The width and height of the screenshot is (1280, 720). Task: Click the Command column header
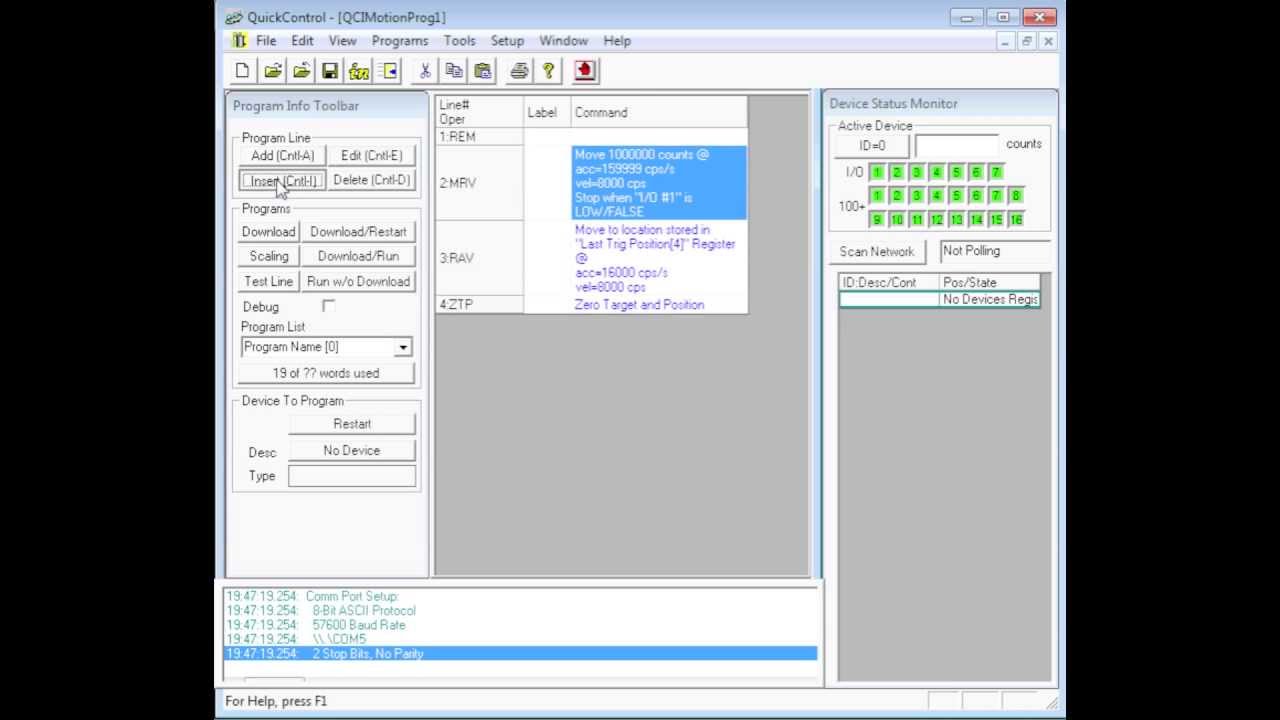point(659,112)
